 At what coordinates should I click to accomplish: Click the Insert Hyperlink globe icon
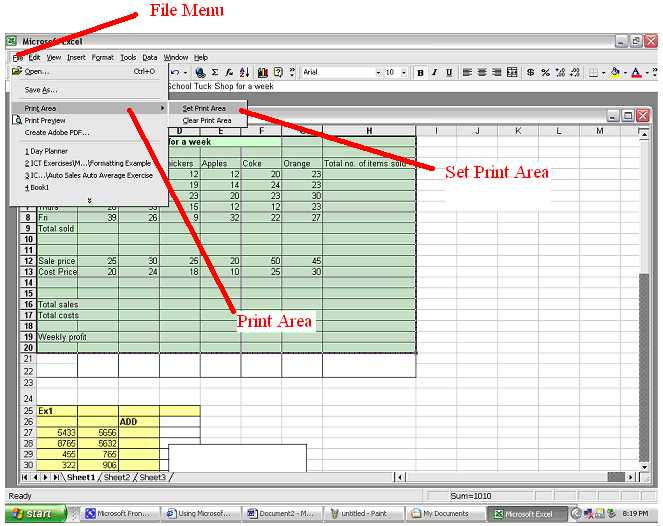pos(200,72)
